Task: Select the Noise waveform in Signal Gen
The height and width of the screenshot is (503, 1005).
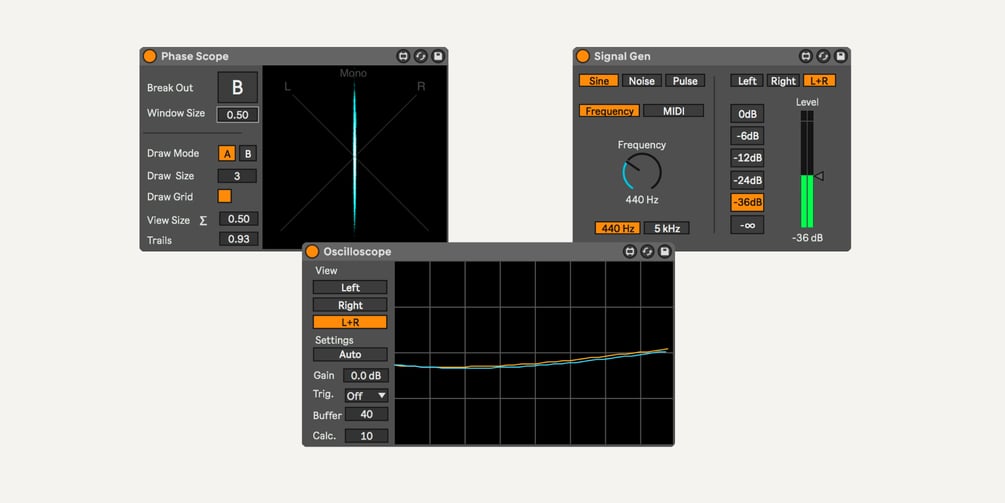Action: click(x=642, y=81)
